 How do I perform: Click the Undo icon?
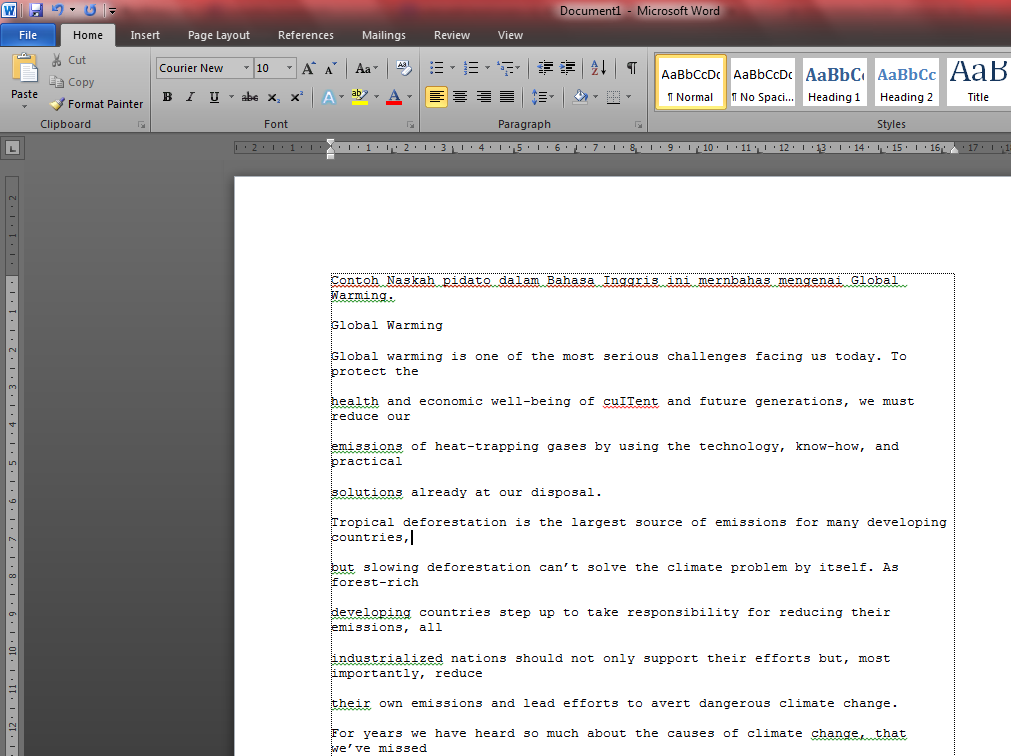[57, 10]
